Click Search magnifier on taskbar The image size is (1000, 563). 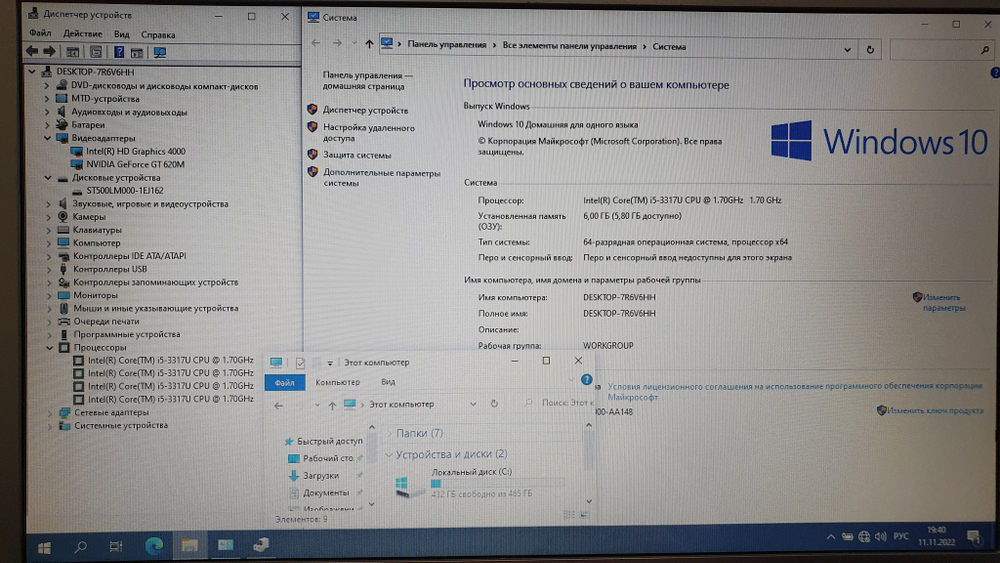point(80,546)
